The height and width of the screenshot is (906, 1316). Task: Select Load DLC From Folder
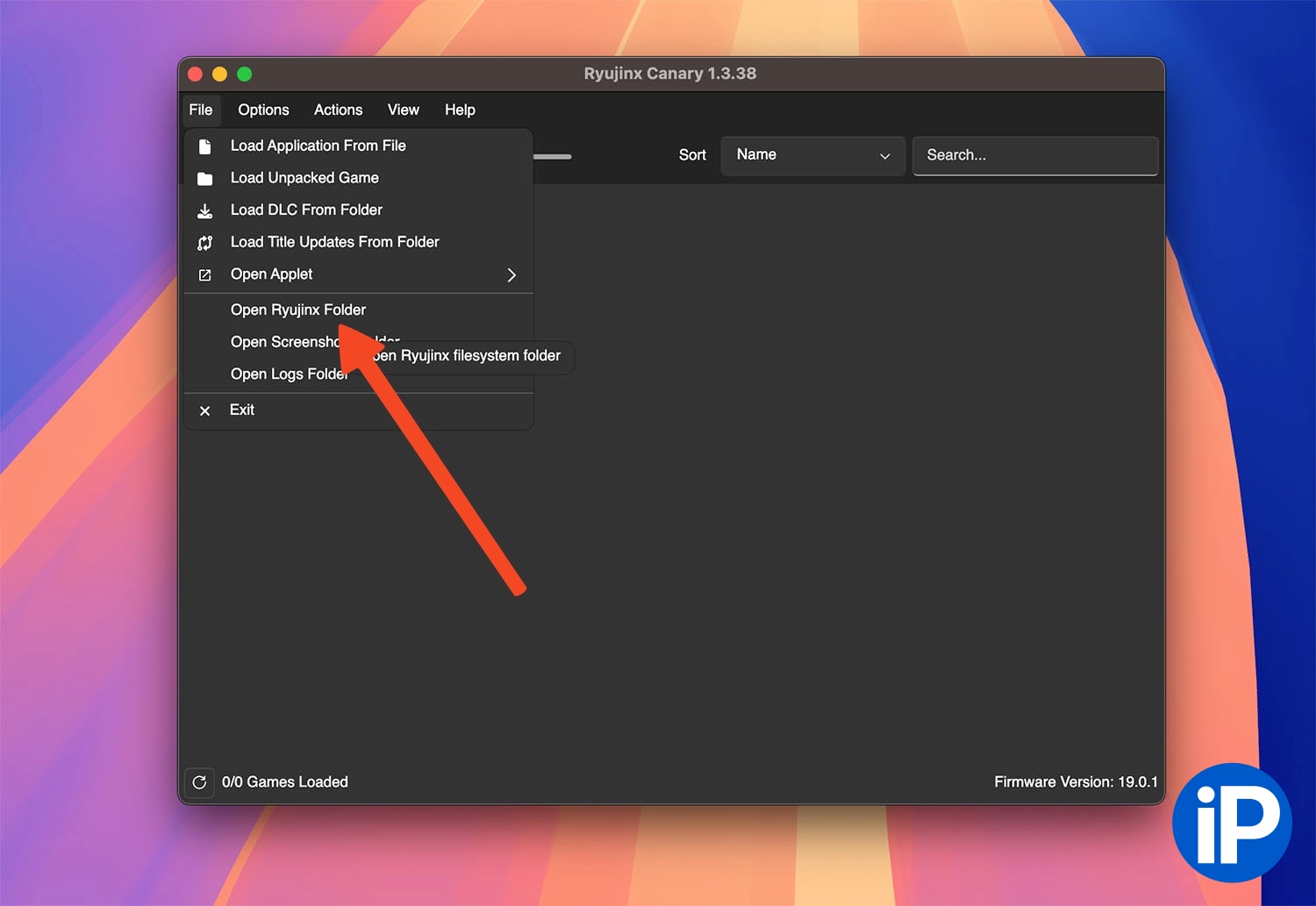click(x=359, y=210)
